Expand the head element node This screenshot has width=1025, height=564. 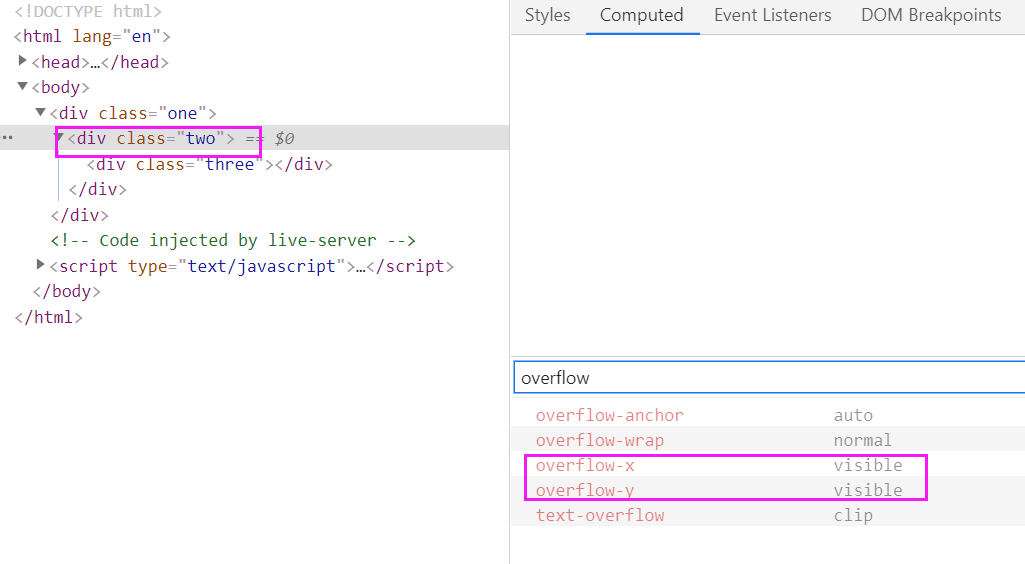(23, 61)
